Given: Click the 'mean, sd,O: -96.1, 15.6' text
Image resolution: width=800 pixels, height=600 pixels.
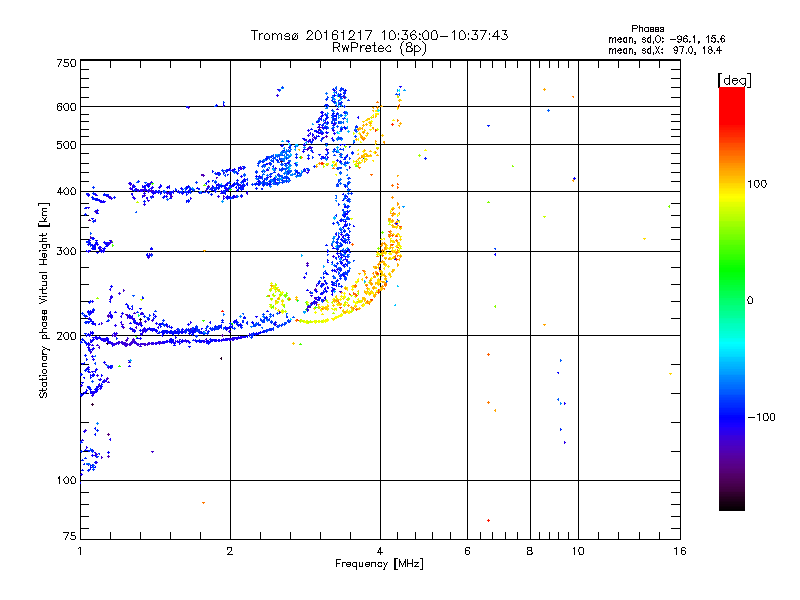Looking at the screenshot, I should pos(666,39).
